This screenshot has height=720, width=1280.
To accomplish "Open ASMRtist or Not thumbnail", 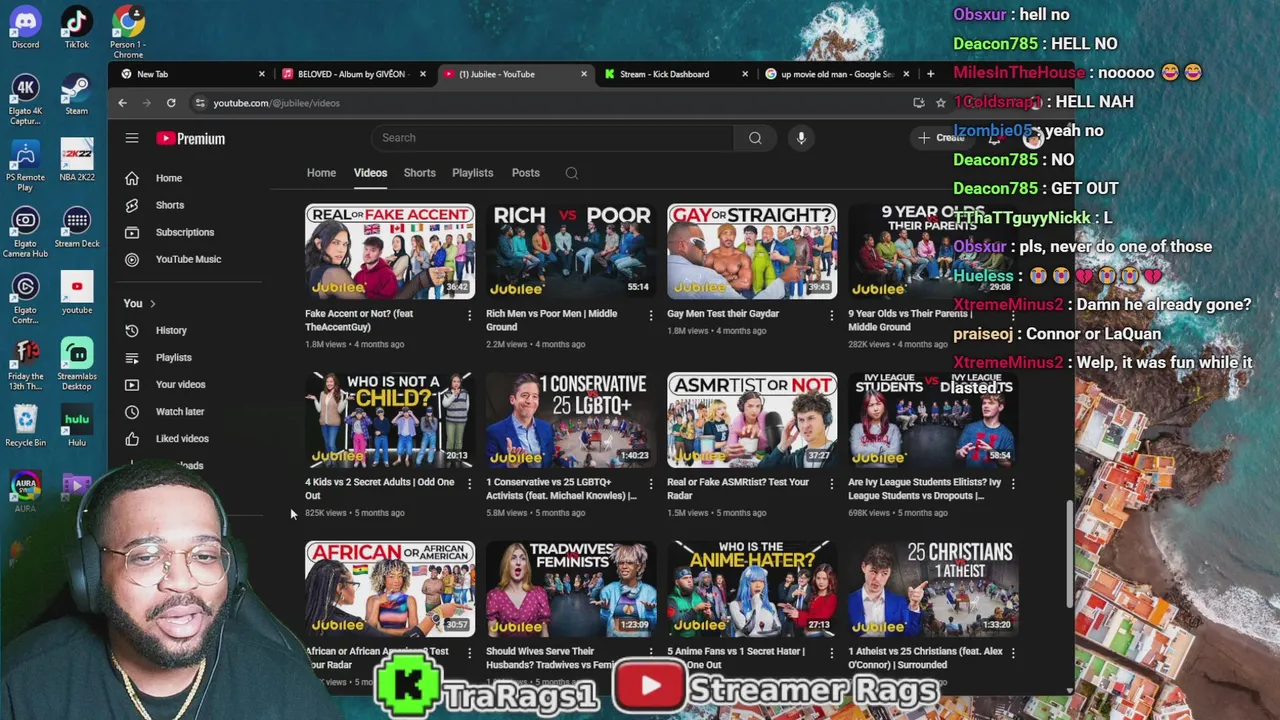I will [752, 420].
